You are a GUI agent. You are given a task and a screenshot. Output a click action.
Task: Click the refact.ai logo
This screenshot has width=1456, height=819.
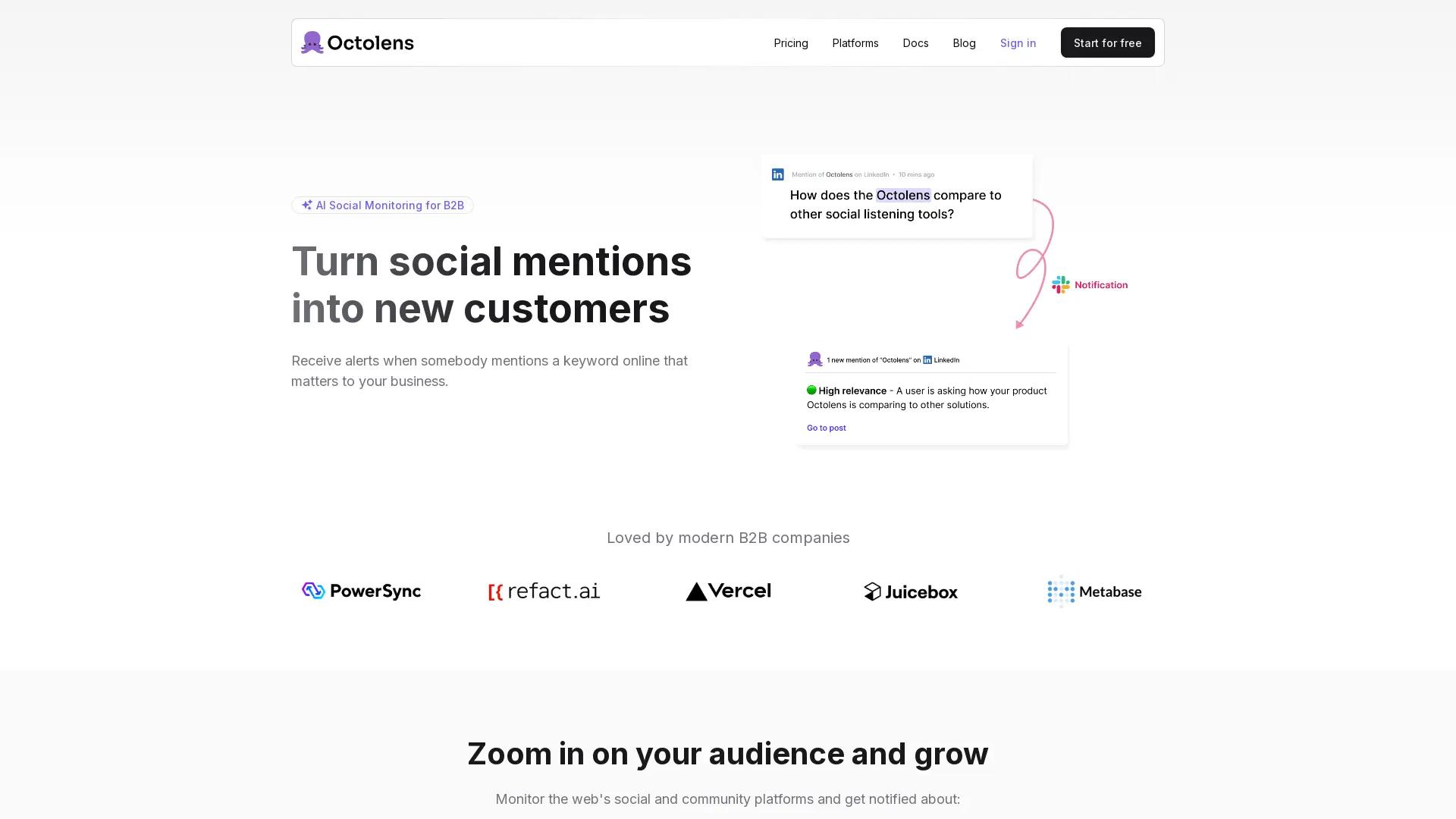click(544, 591)
